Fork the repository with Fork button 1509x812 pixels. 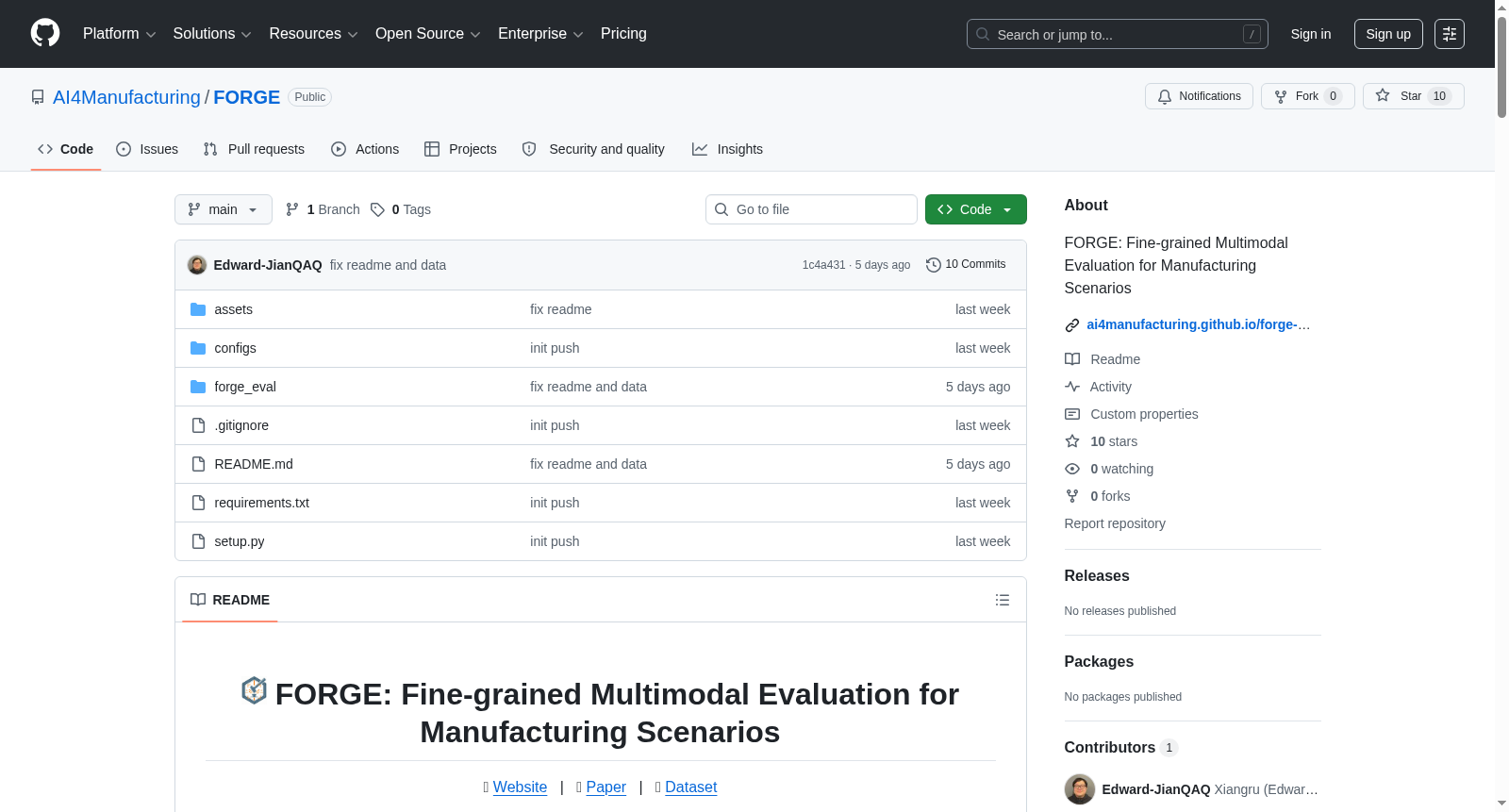point(1308,96)
